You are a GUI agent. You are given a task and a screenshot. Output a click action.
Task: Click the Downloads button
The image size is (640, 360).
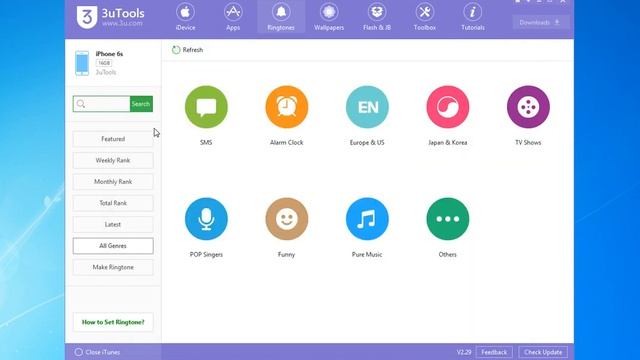(540, 22)
